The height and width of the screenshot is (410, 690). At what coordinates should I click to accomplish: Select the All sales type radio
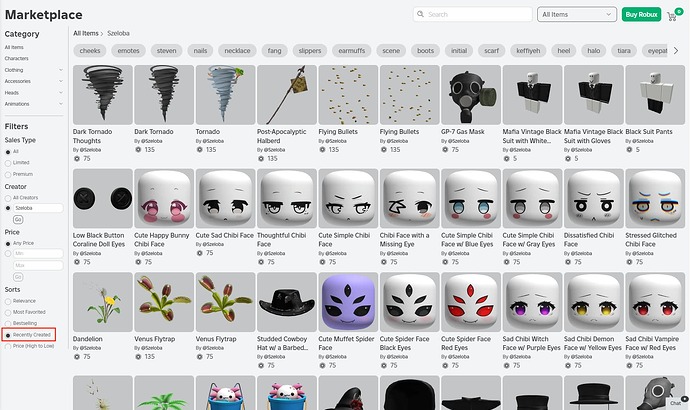[8, 152]
